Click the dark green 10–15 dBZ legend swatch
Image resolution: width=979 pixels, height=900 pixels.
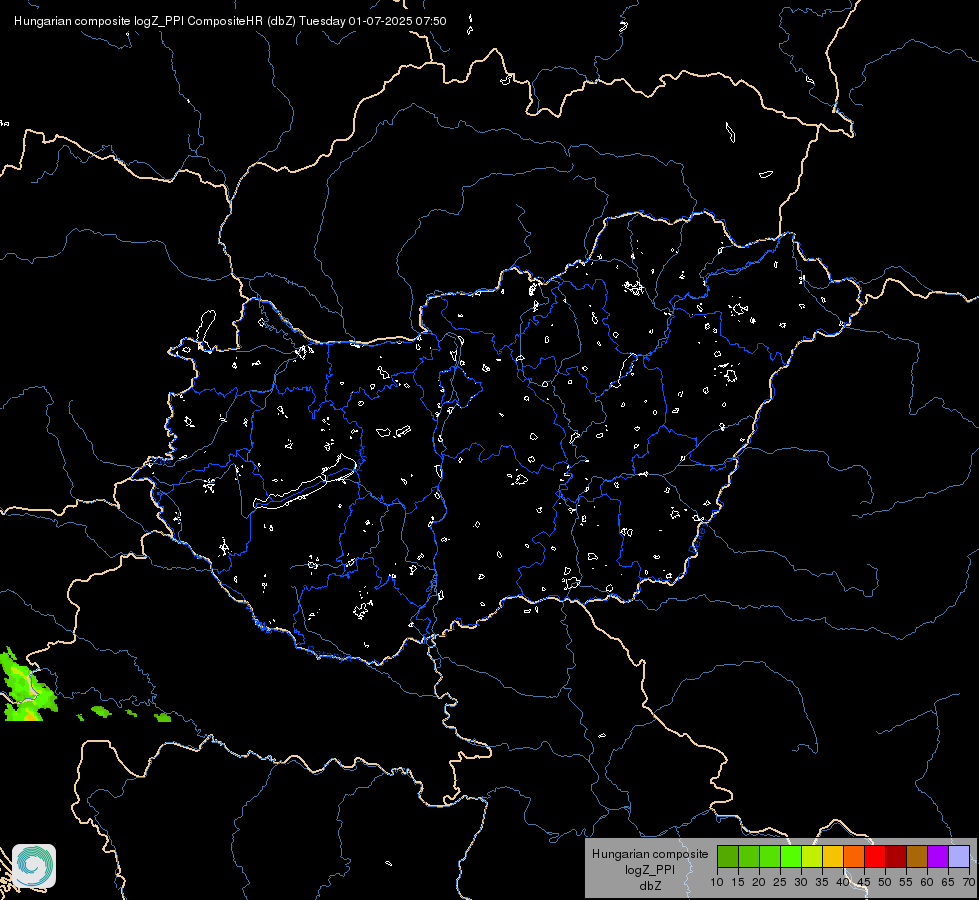[727, 856]
